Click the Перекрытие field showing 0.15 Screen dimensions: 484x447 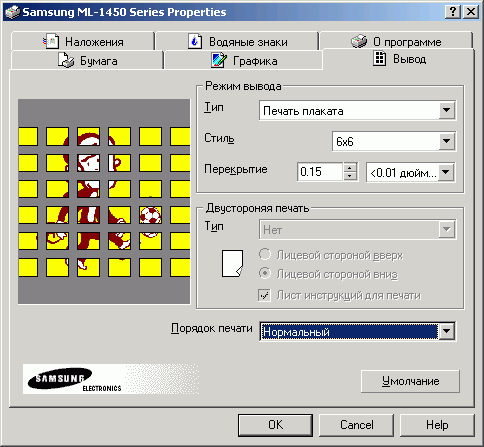(320, 172)
